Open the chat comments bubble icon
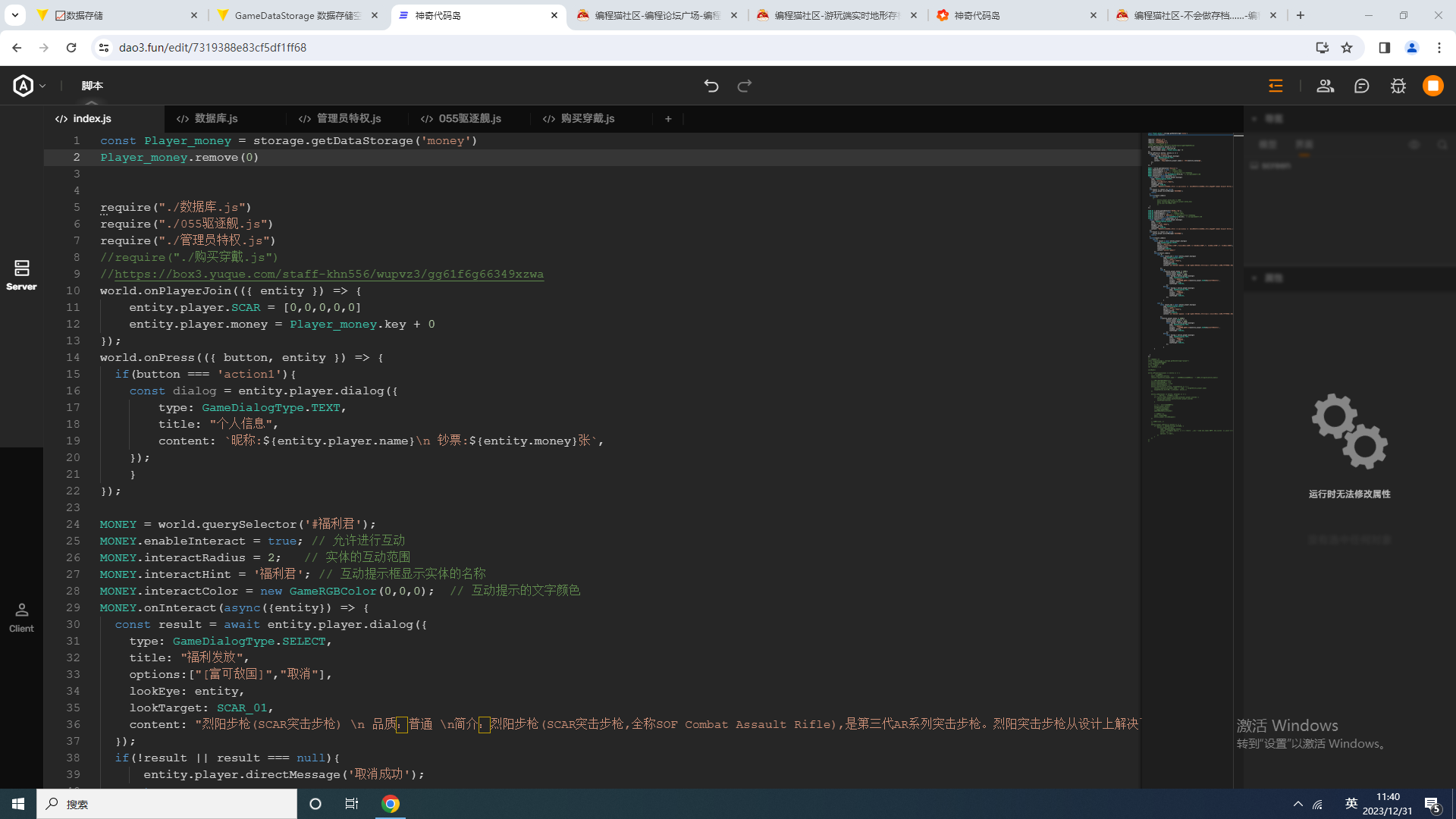Viewport: 1456px width, 819px height. point(1361,86)
